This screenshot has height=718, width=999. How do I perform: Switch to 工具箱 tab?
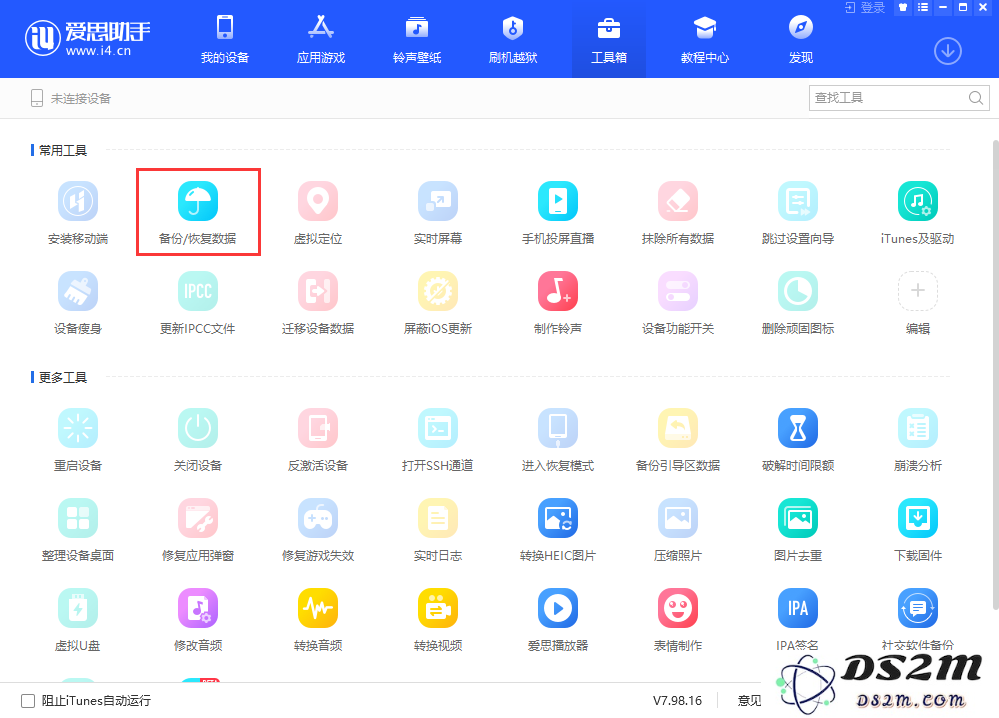pos(608,39)
